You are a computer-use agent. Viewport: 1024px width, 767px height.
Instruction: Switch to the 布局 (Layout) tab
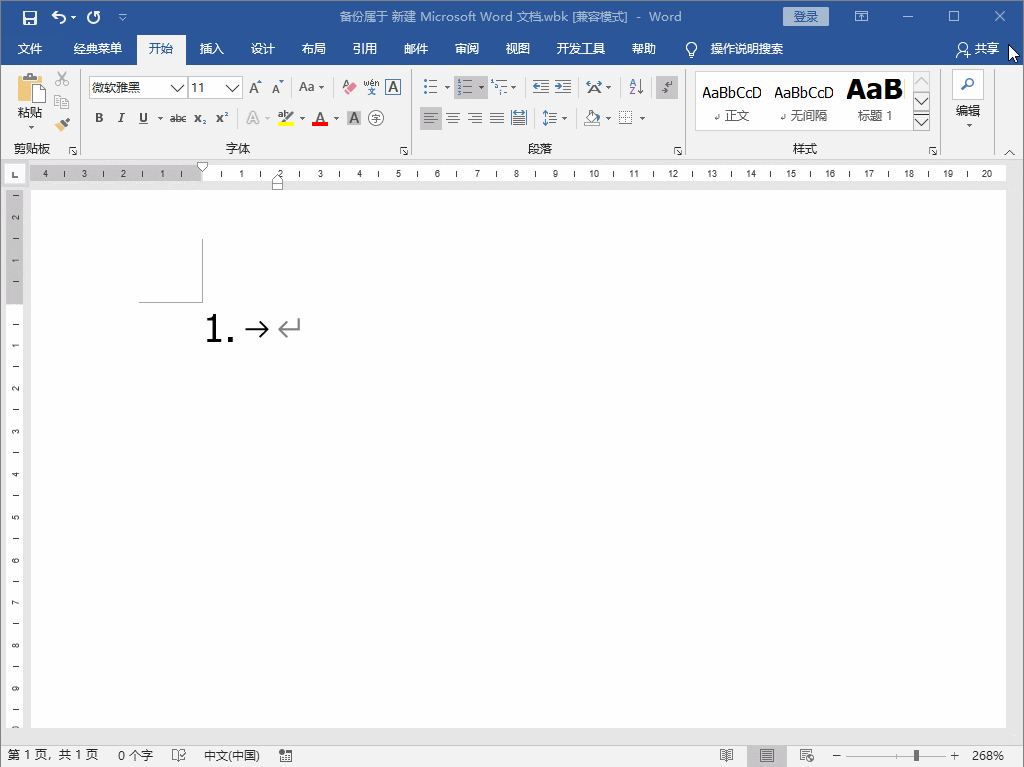[313, 49]
